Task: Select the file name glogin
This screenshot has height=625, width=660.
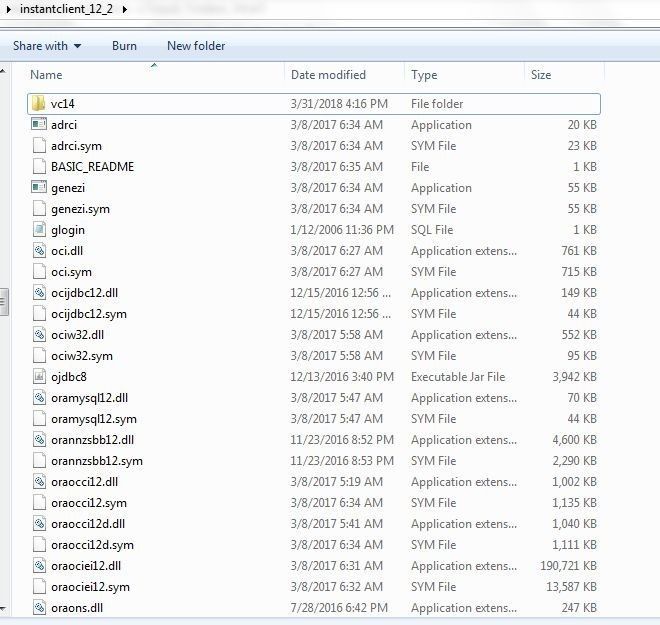Action: 68,230
